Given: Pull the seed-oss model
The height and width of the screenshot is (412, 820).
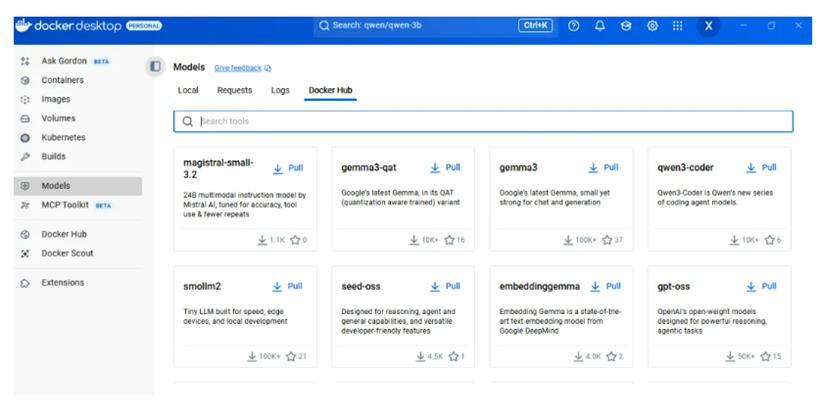Looking at the screenshot, I should tap(446, 286).
